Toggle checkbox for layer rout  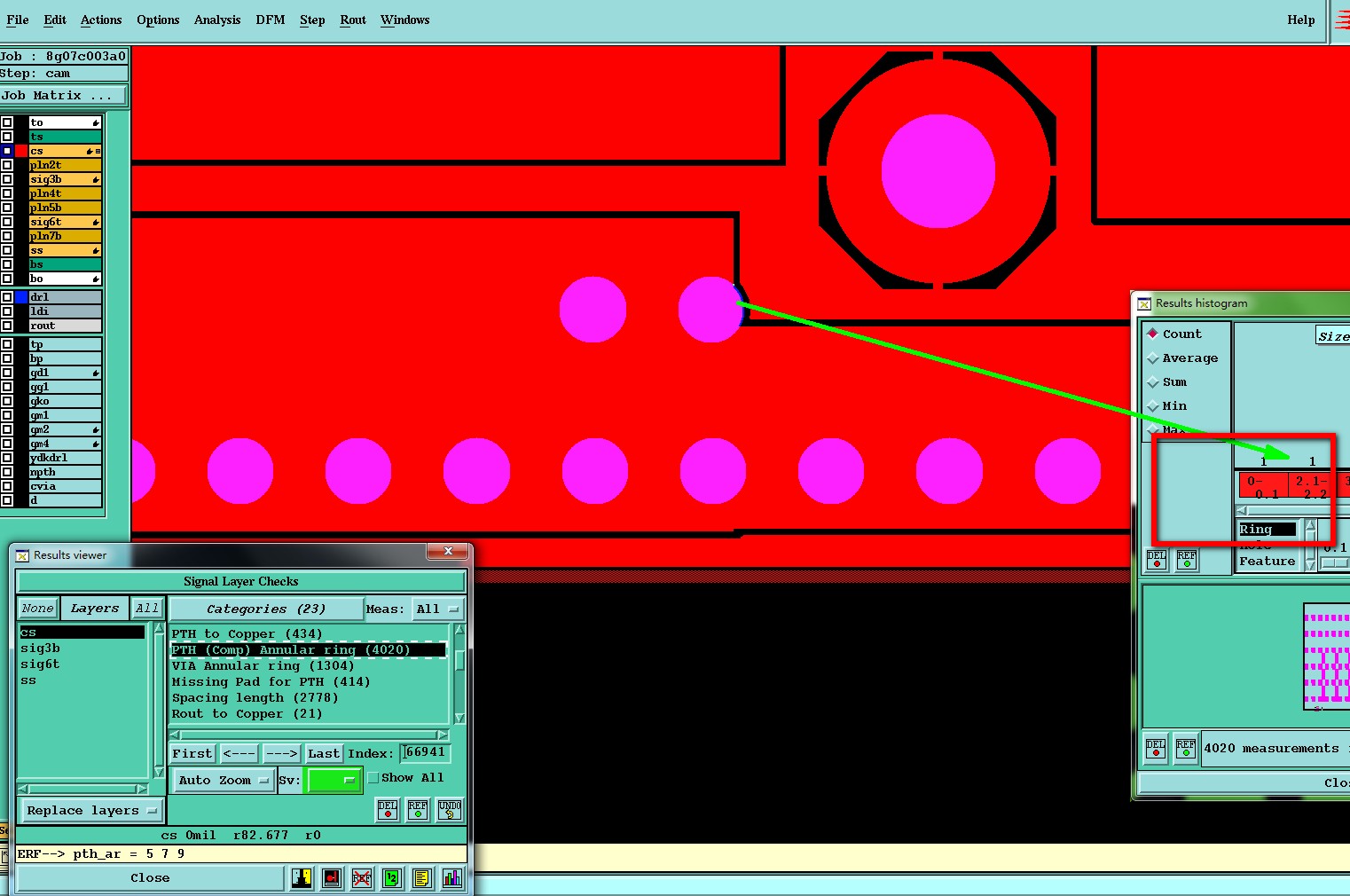coord(7,326)
